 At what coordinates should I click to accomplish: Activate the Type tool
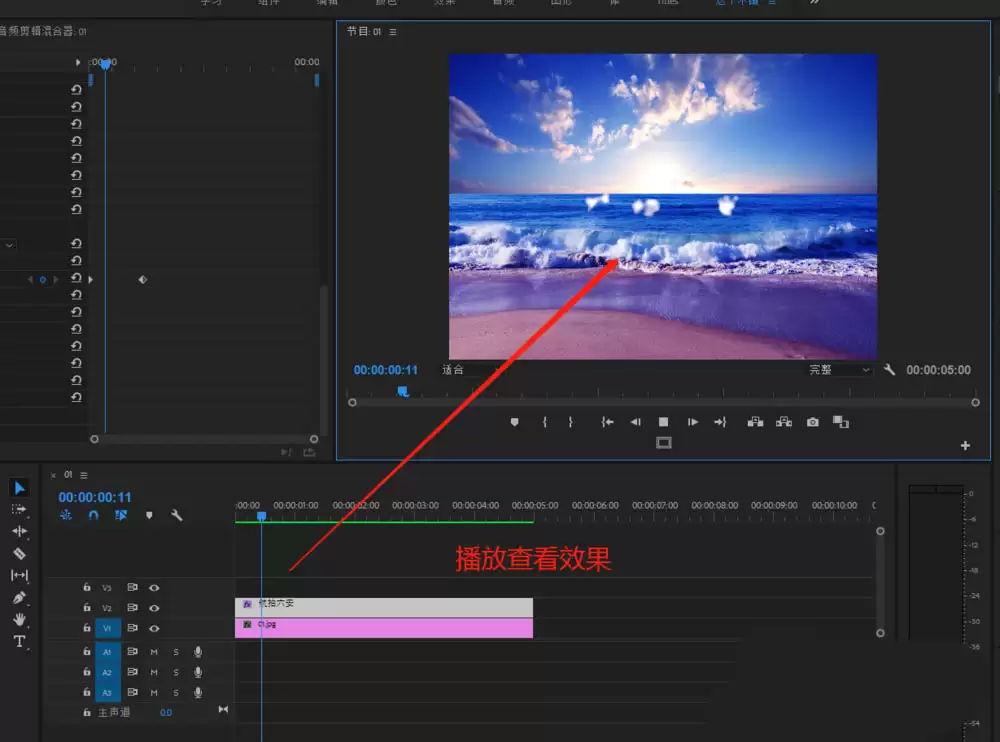pos(19,641)
